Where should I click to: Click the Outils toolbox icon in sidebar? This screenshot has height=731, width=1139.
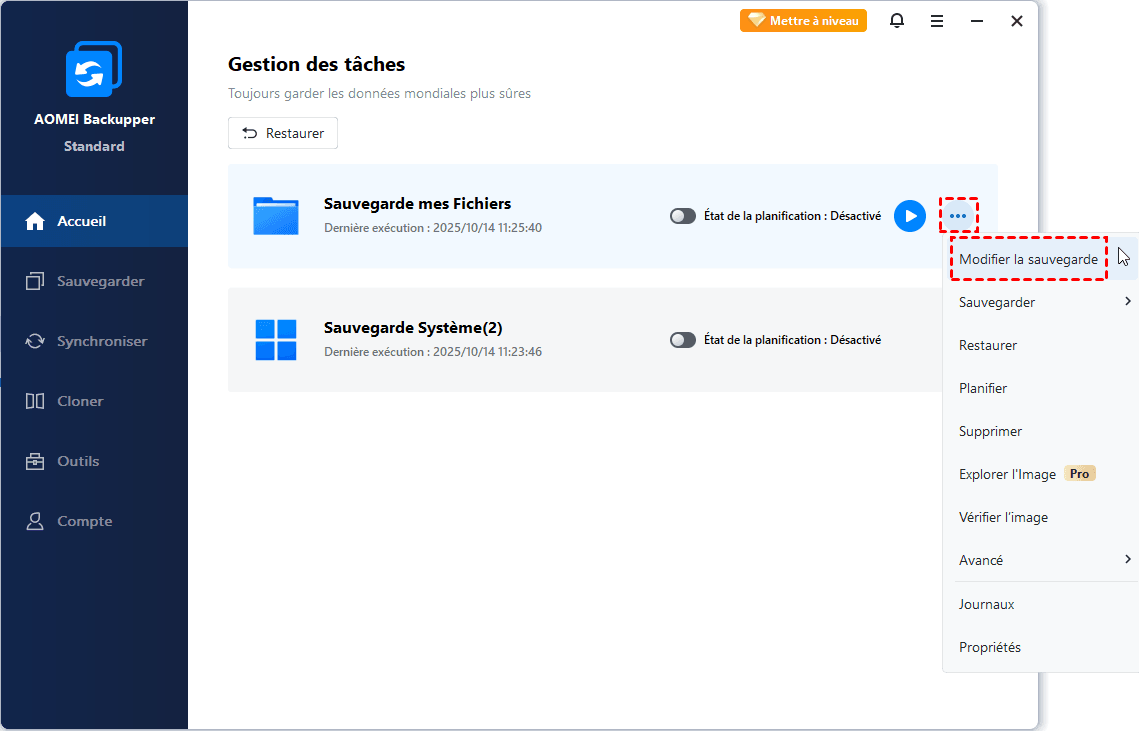tap(35, 461)
